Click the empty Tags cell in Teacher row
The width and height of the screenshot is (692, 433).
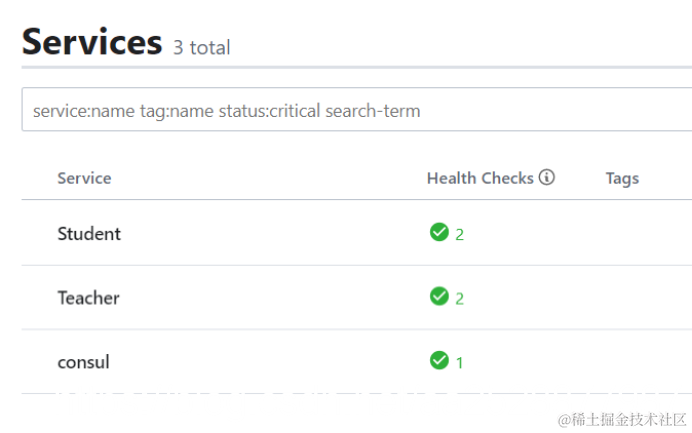click(640, 298)
